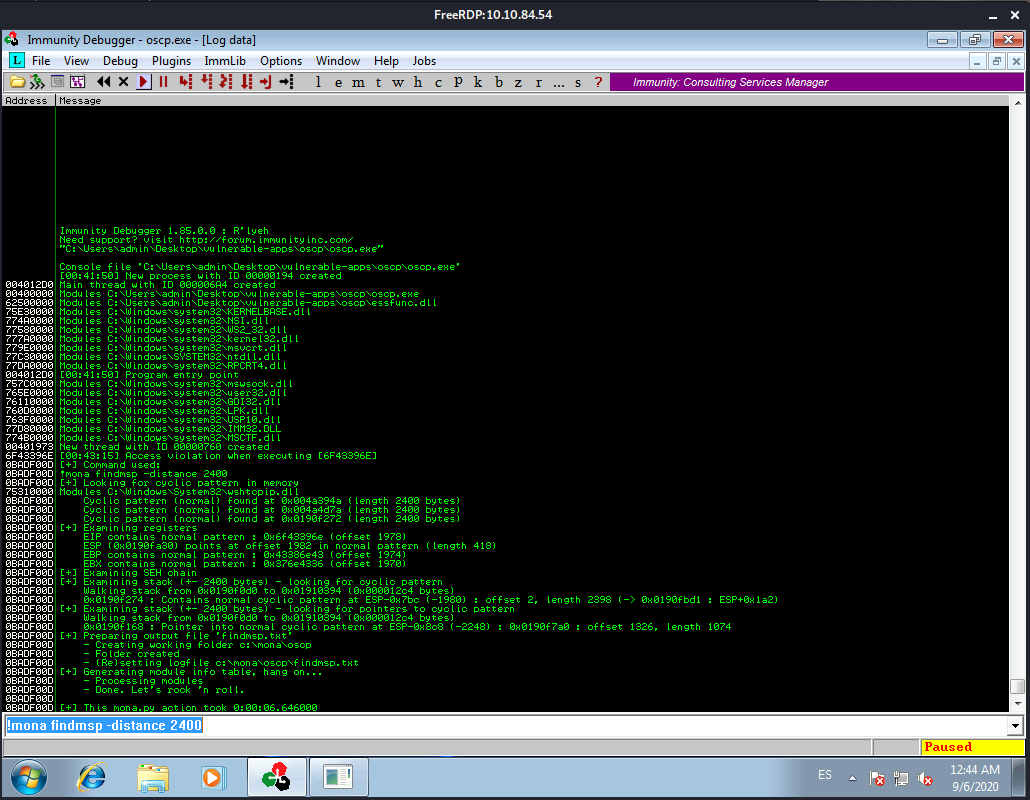Click the Message column header
This screenshot has height=800, width=1030.
532,100
